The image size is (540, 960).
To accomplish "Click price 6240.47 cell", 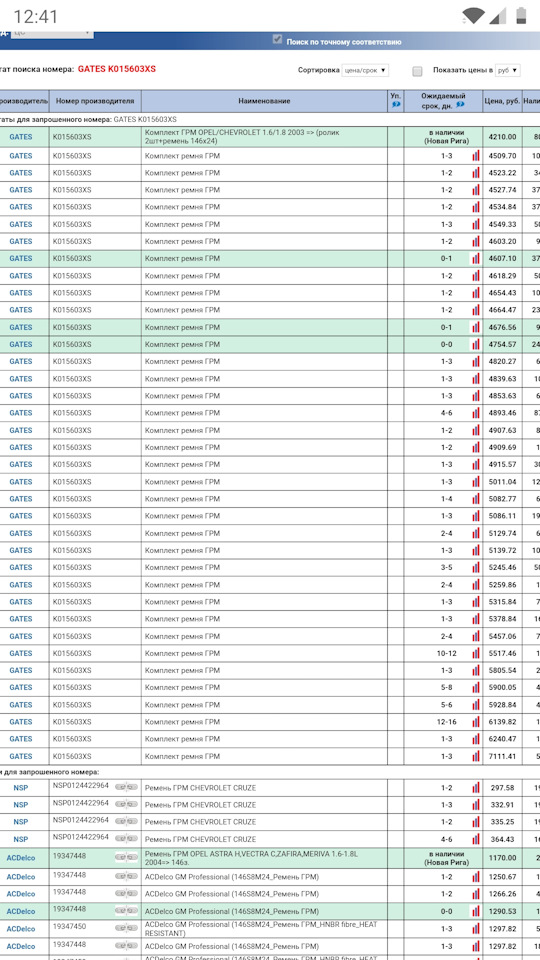I will tap(502, 738).
